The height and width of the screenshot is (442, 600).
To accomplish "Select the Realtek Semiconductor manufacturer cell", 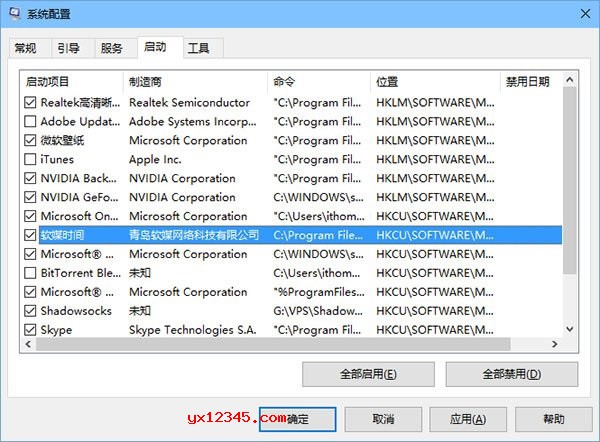I will 189,103.
